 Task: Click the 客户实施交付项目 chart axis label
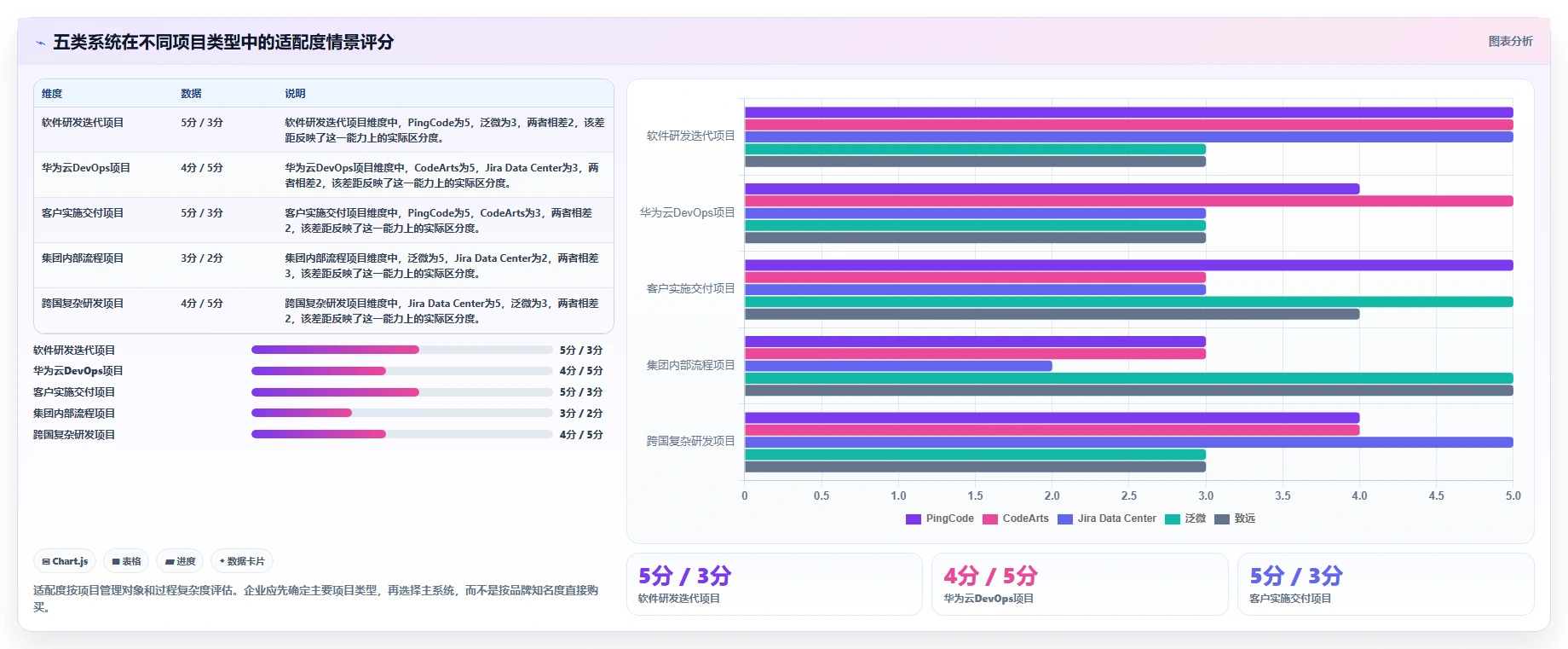tap(690, 288)
